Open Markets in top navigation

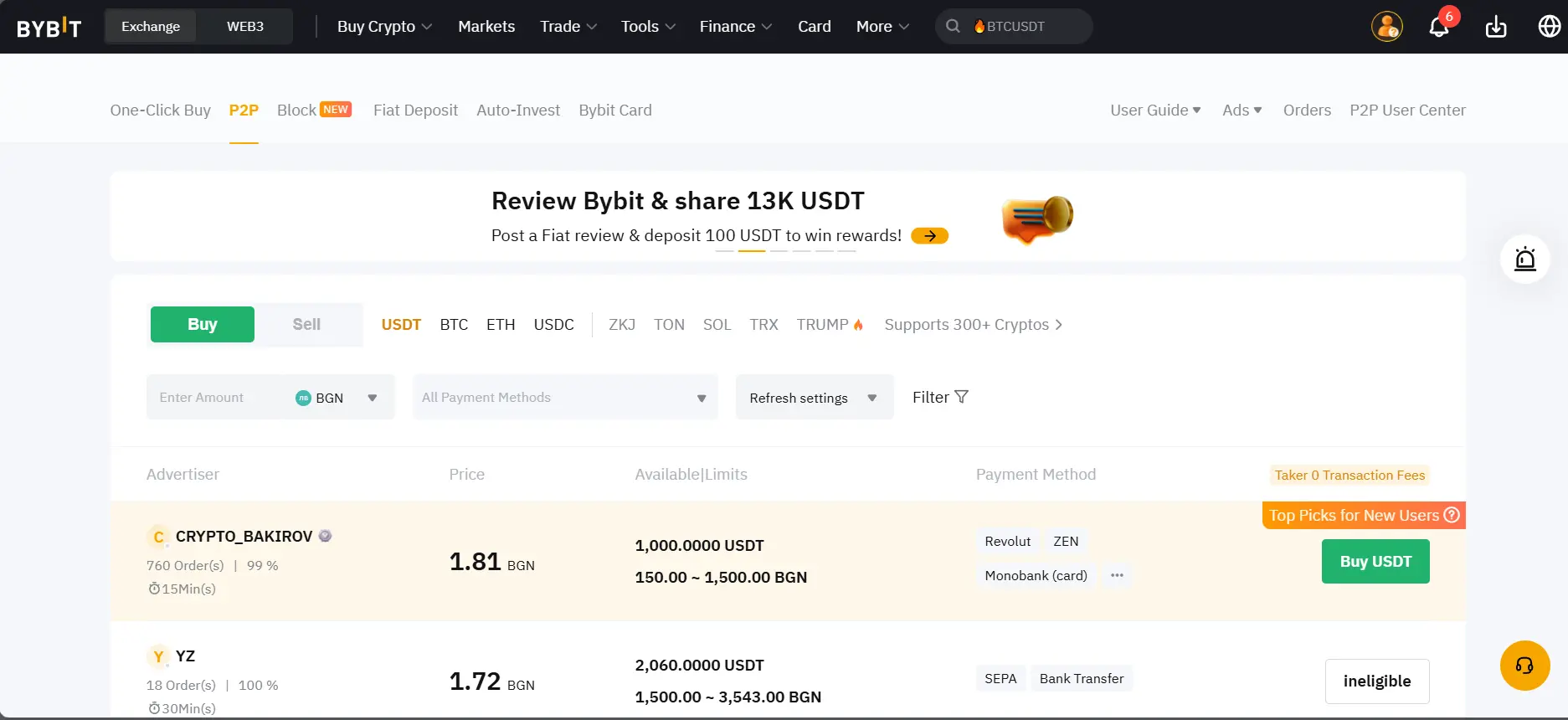[x=486, y=27]
